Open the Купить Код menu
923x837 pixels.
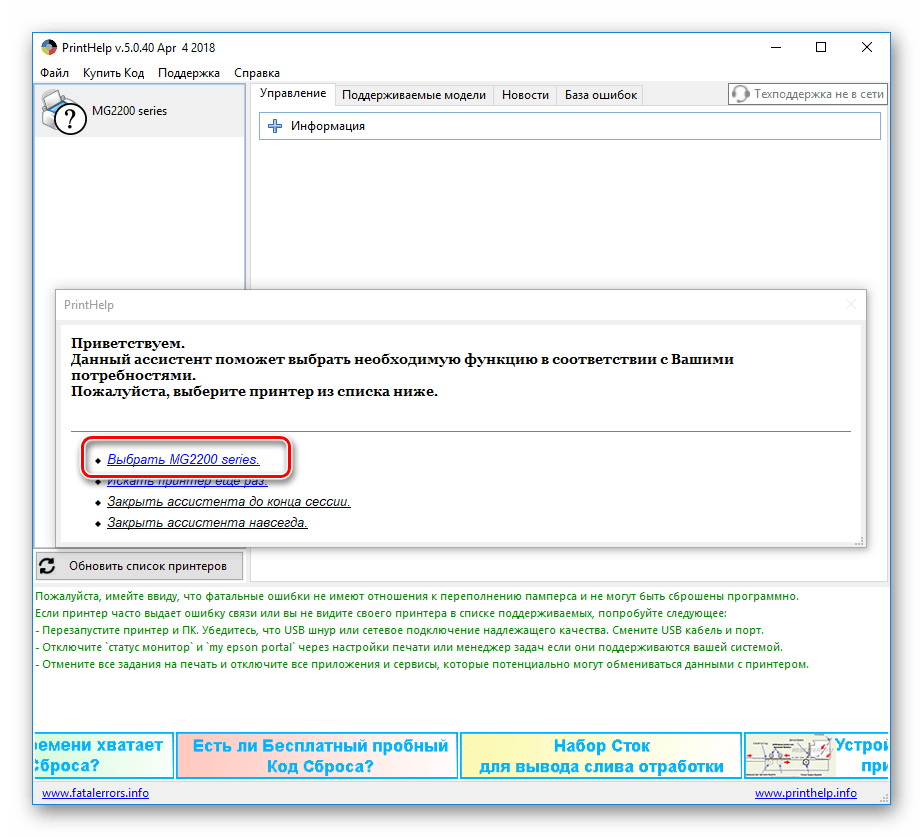click(113, 73)
